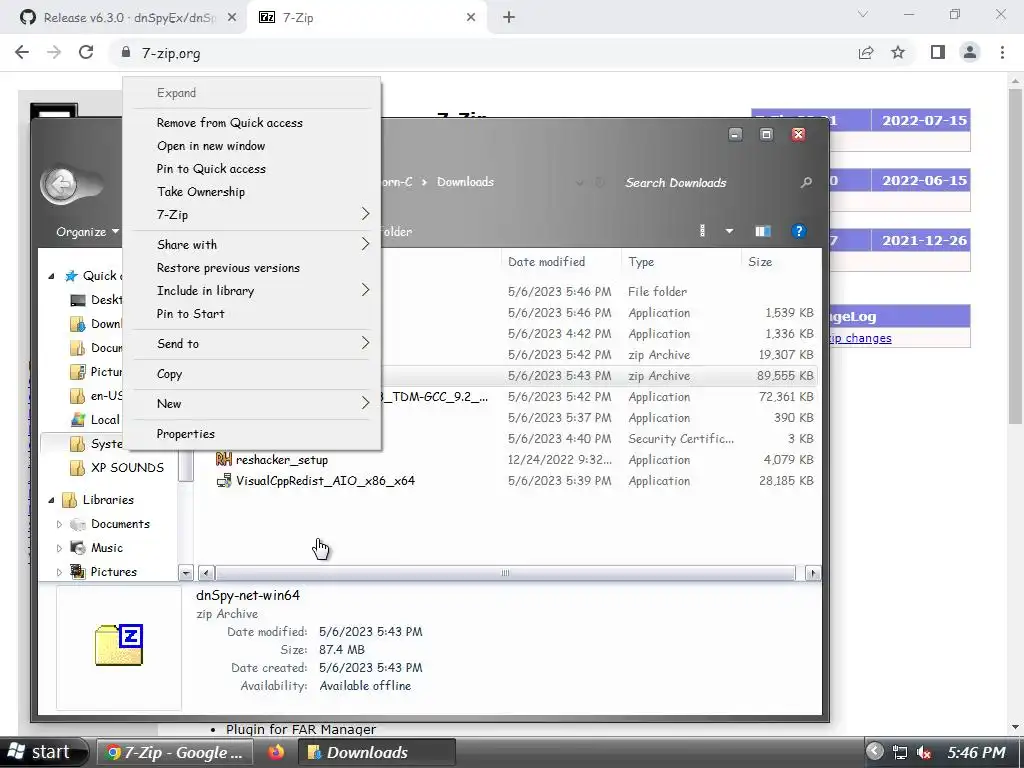Collapse the Libraries tree arrow
This screenshot has height=768, width=1024.
pyautogui.click(x=51, y=500)
